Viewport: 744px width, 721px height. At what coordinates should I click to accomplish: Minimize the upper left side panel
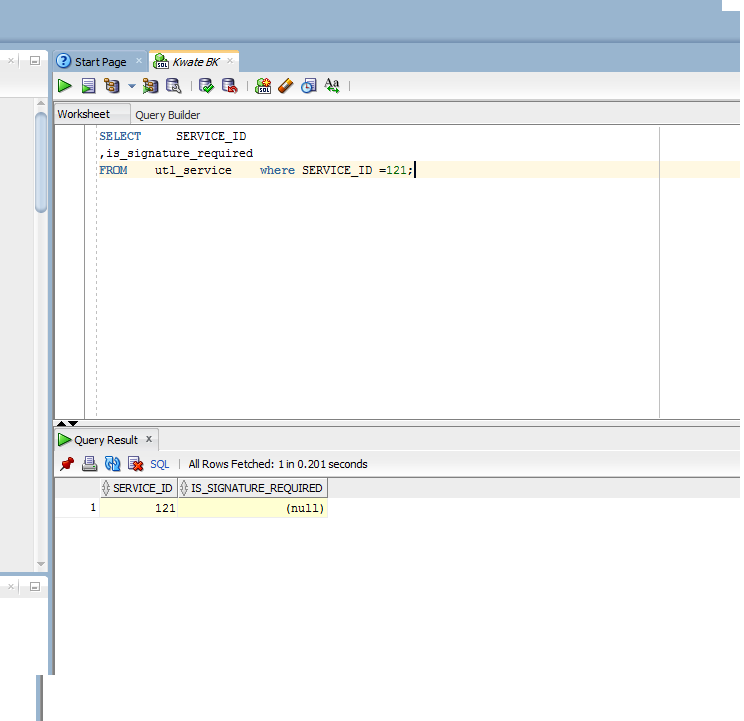(x=35, y=61)
